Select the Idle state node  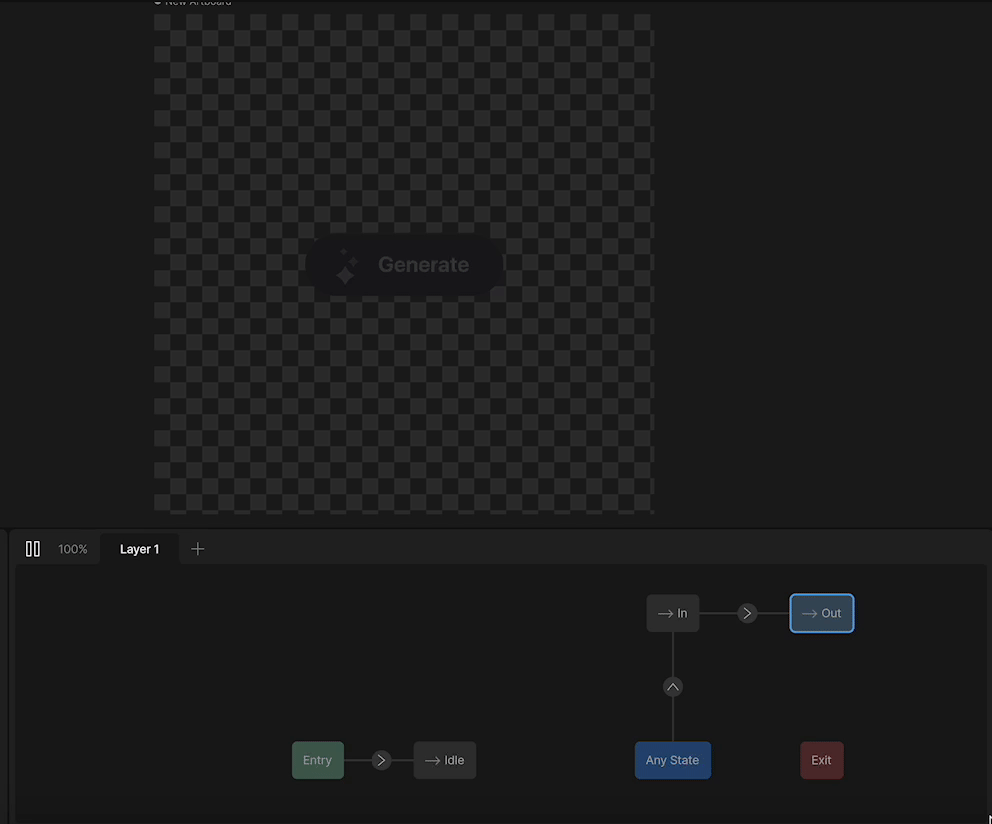point(445,760)
